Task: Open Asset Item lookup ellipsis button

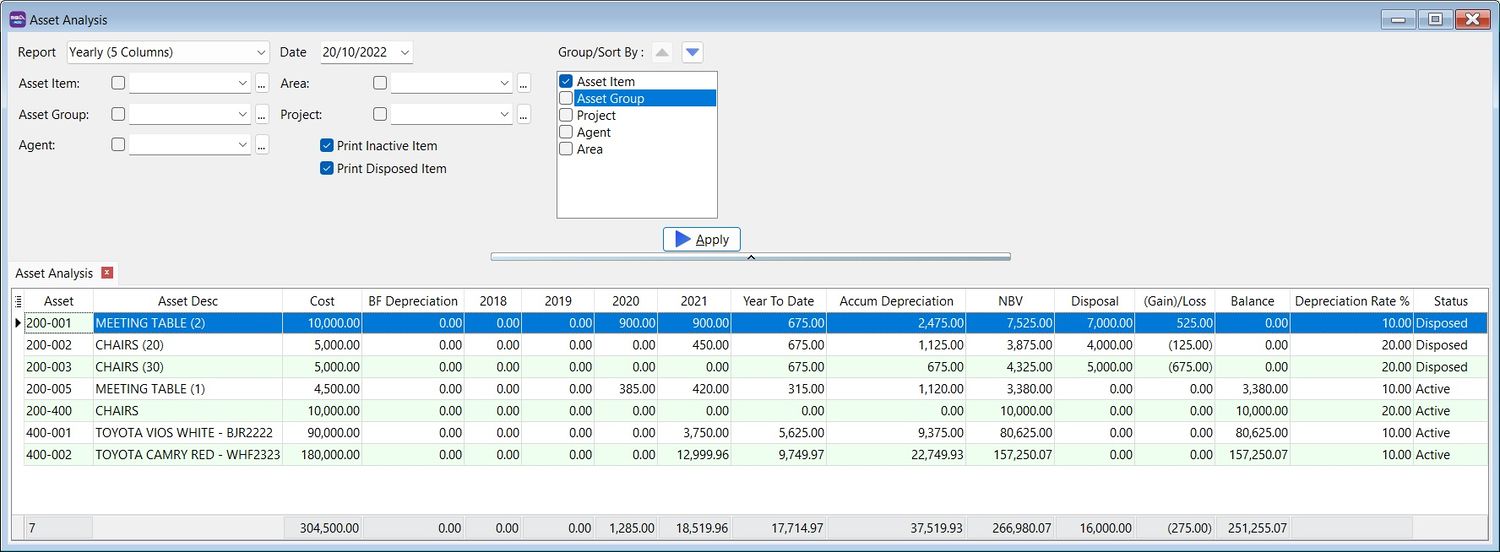Action: (262, 84)
